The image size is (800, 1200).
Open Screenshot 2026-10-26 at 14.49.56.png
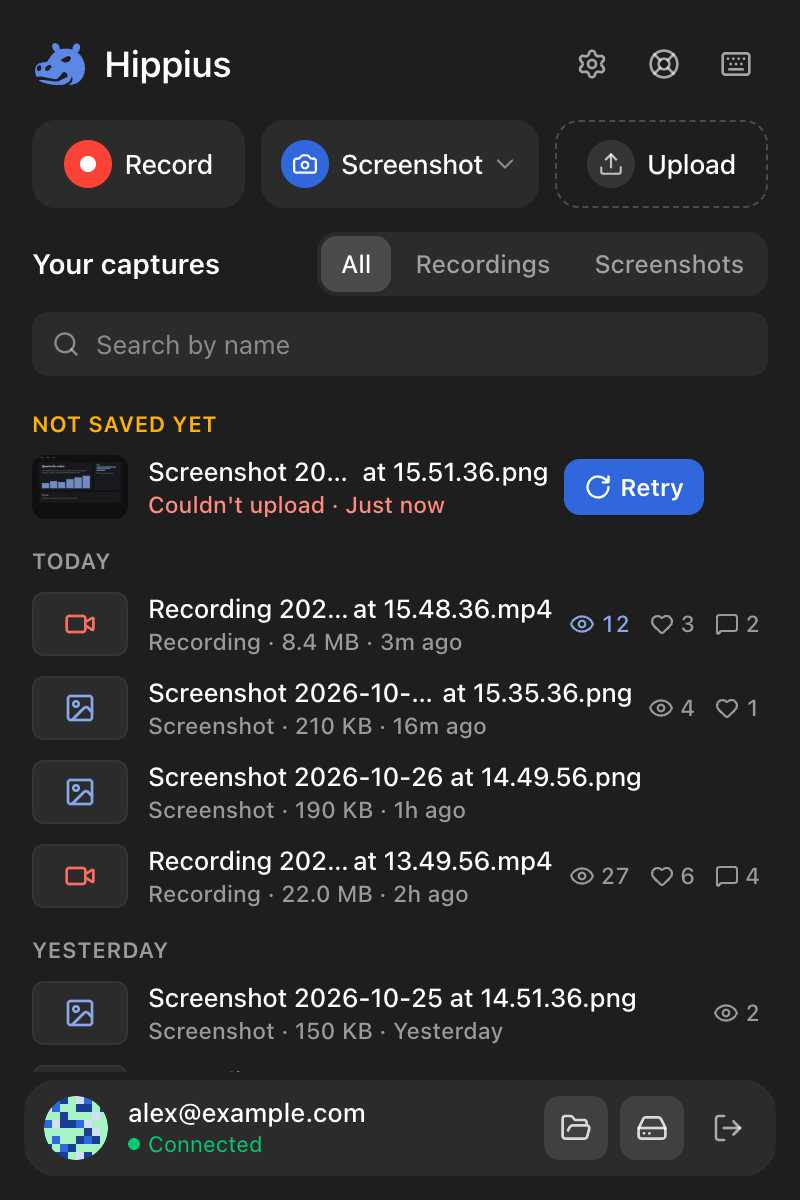coord(395,777)
